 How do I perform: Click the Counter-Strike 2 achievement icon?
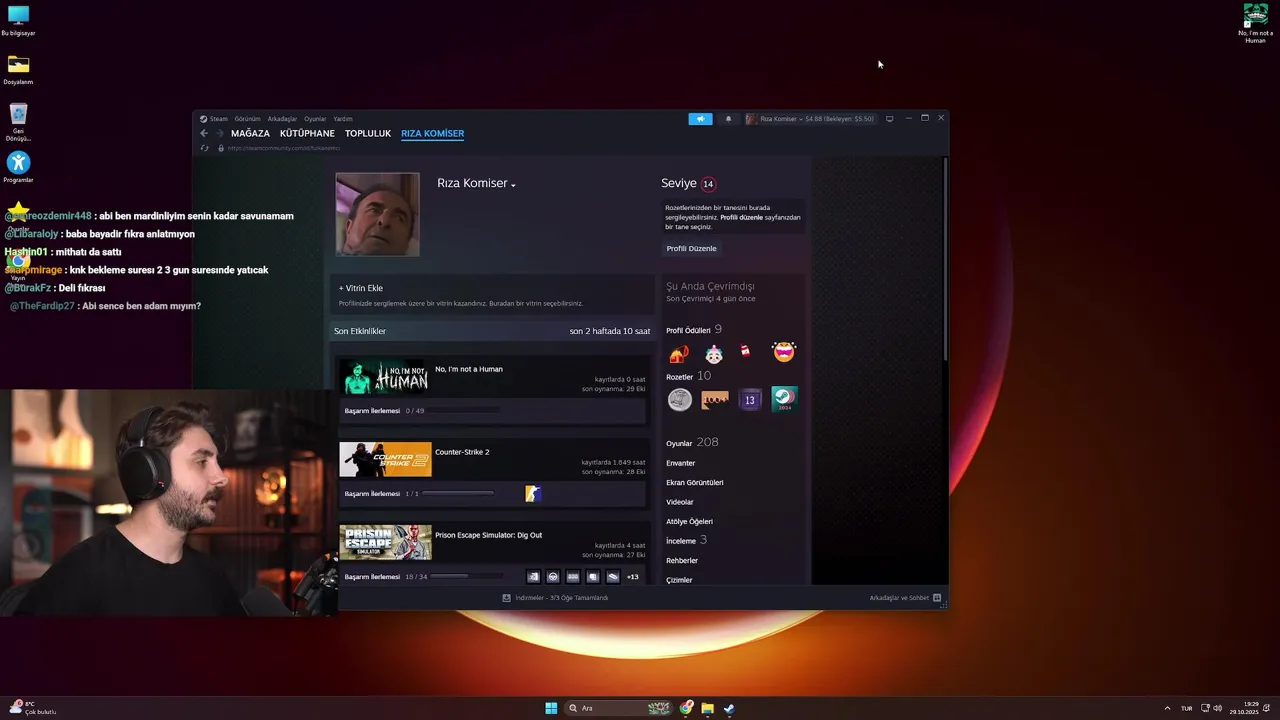[533, 493]
